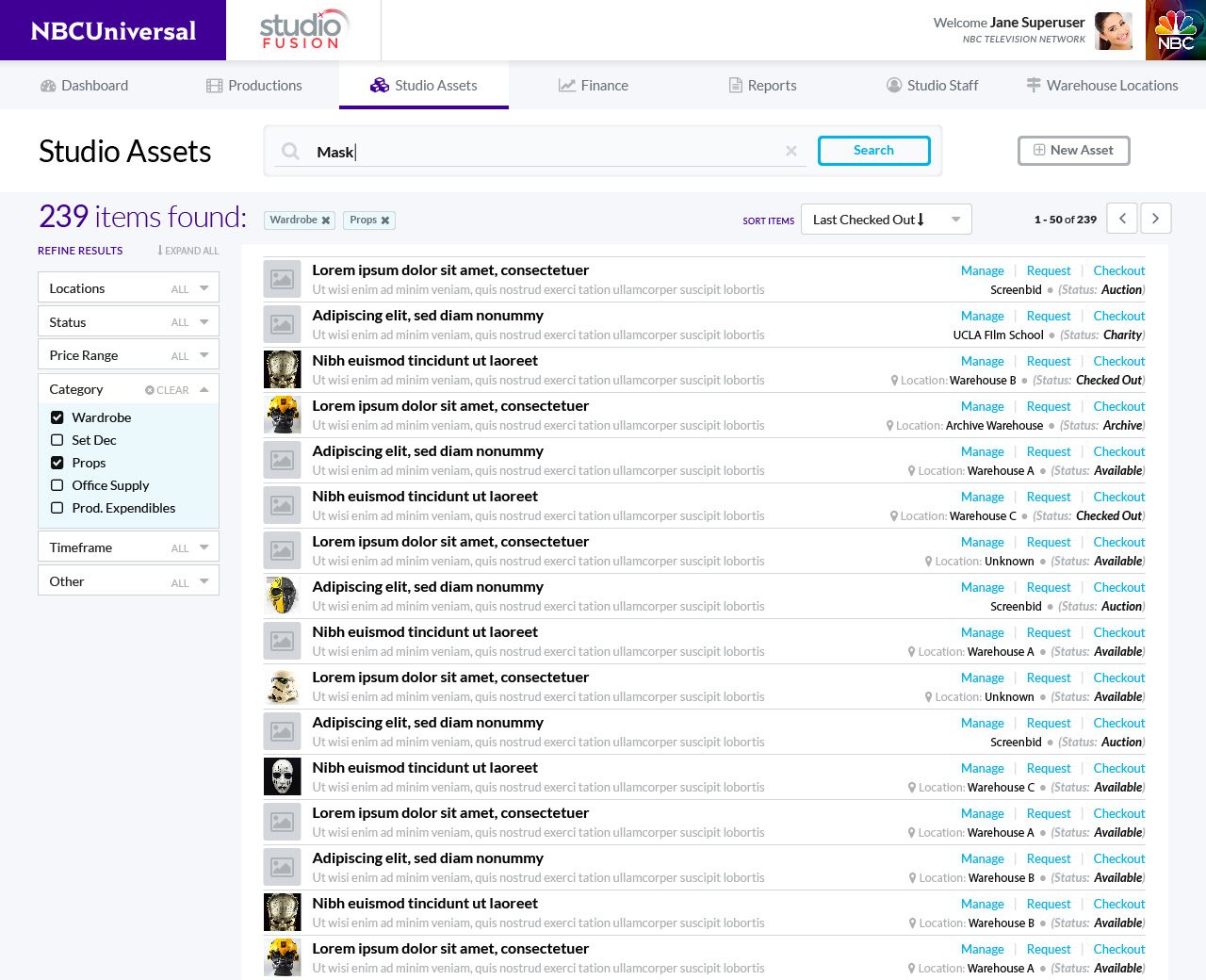Click Manage on the stormtrooper helmet row

click(x=983, y=678)
